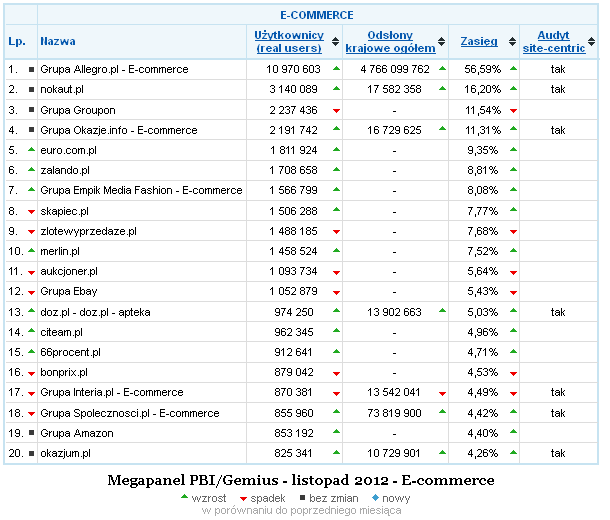Image resolution: width=610 pixels, height=520 pixels.
Task: Click the Lp. column header
Action: tap(17, 42)
